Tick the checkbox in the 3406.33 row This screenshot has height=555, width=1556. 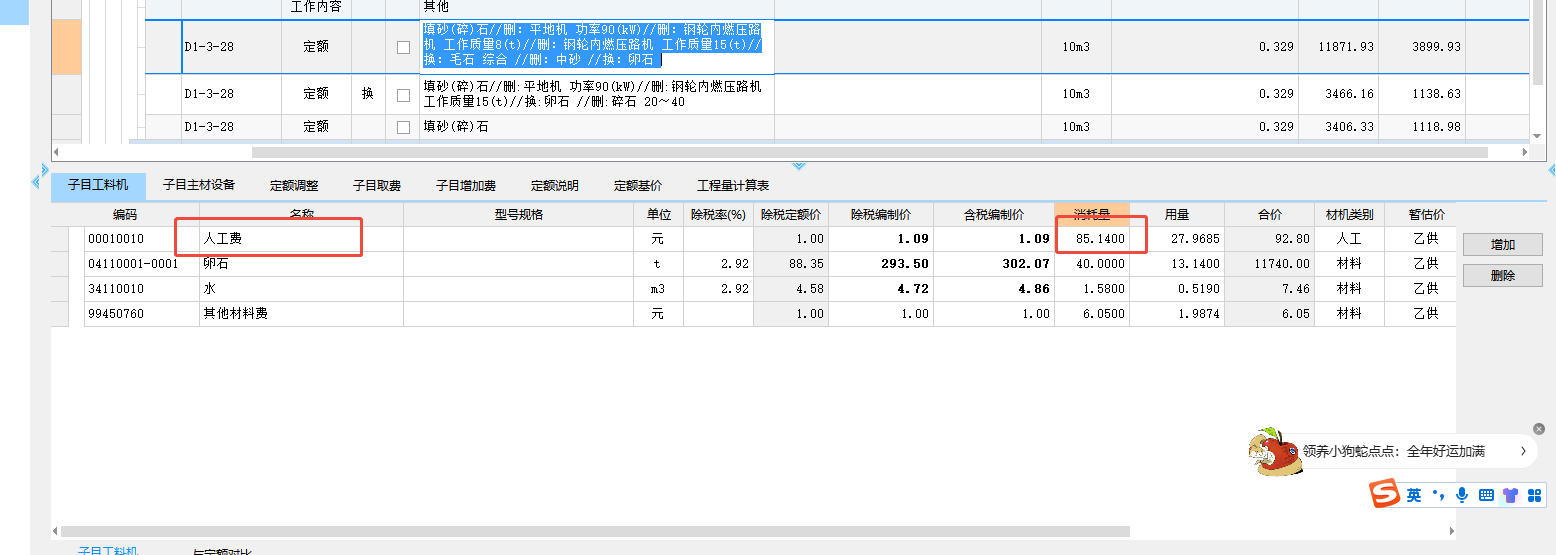[404, 127]
